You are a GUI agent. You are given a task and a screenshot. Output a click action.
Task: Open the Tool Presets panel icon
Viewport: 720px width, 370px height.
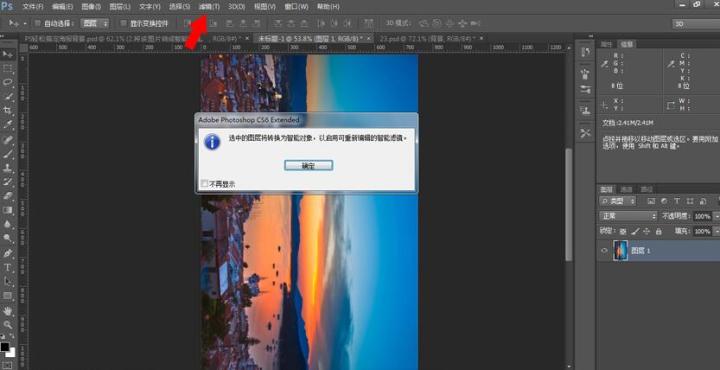click(585, 133)
